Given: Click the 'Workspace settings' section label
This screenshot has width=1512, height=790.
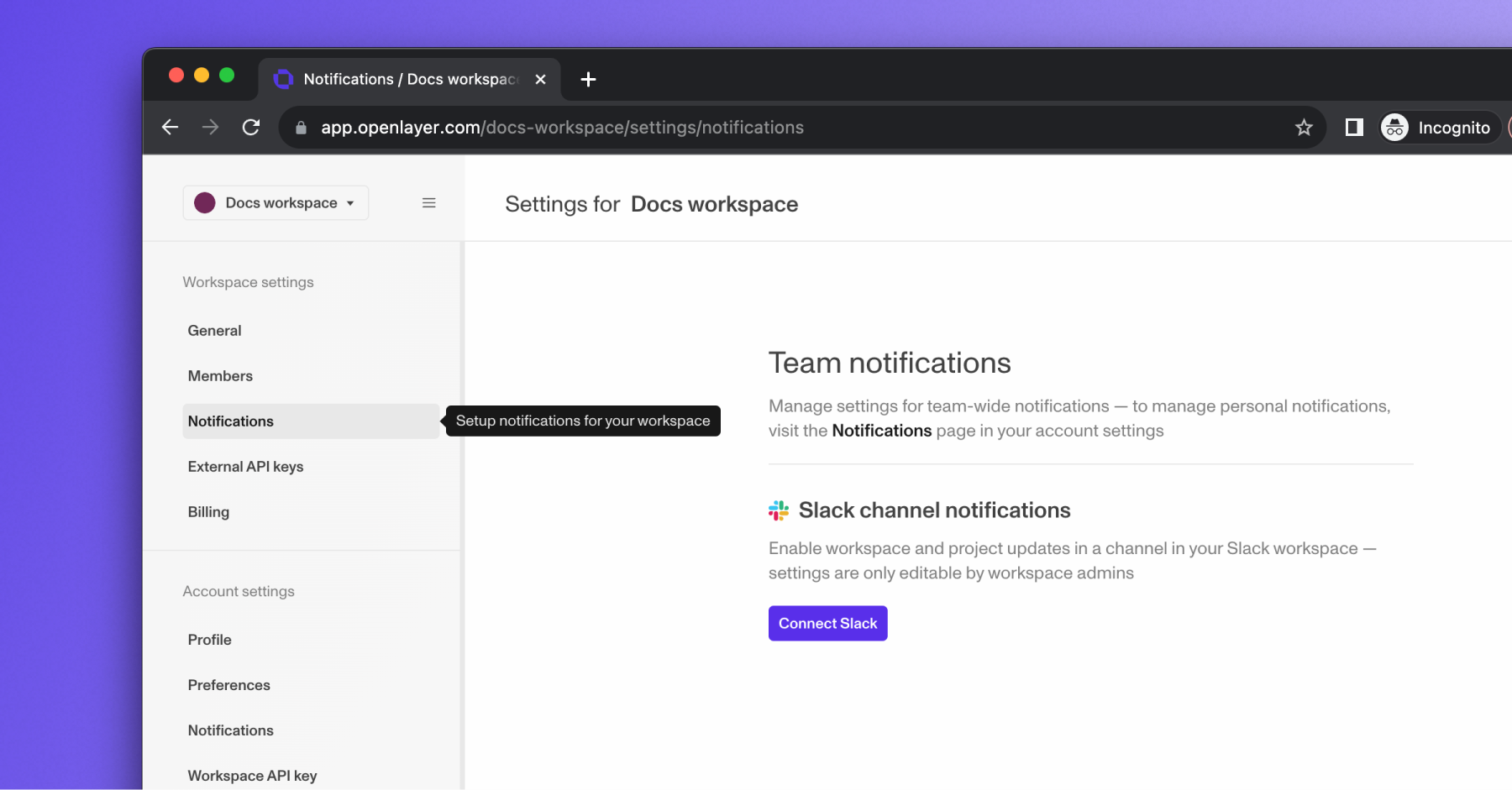Looking at the screenshot, I should [248, 282].
